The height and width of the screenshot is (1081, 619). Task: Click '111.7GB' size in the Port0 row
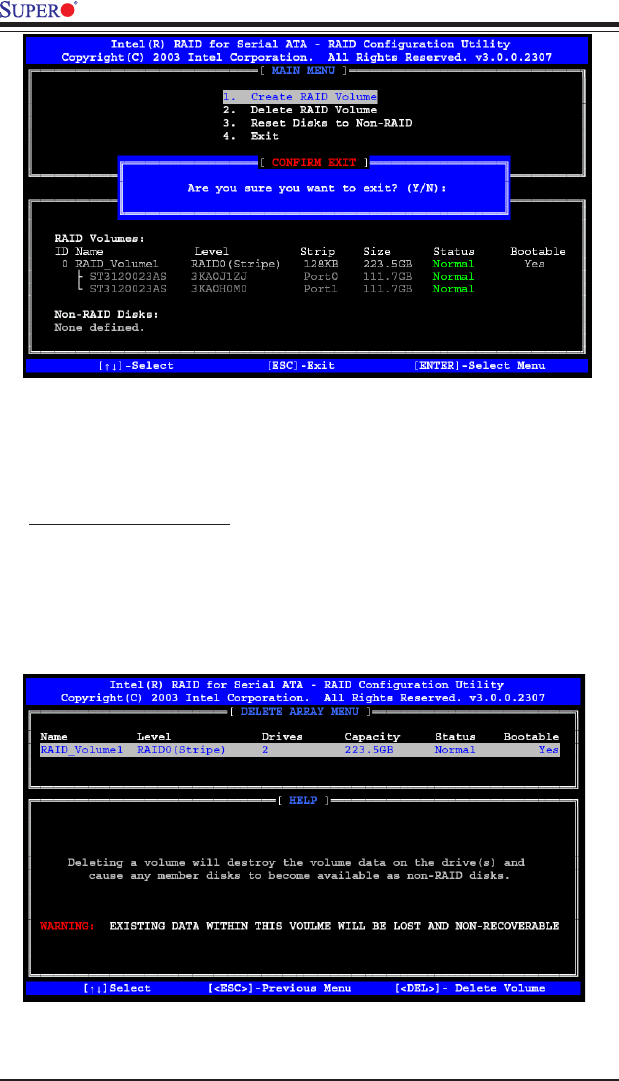tap(388, 276)
